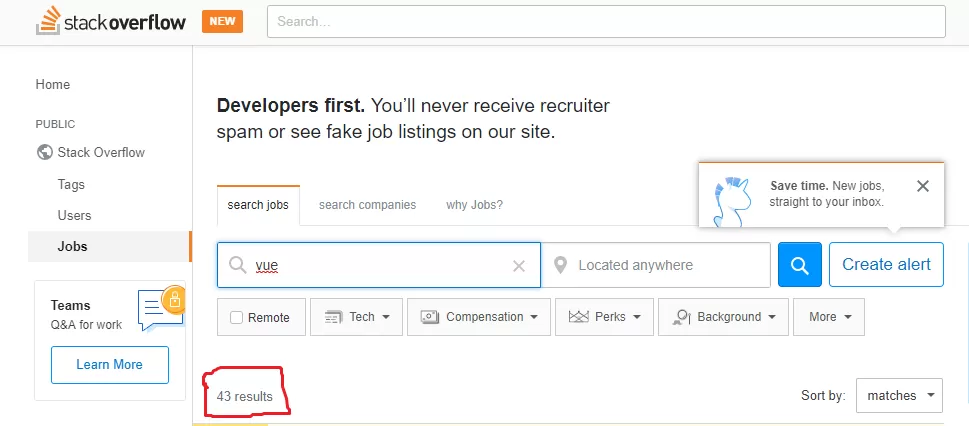The height and width of the screenshot is (426, 969).
Task: Clear the vue search term with X
Action: click(518, 266)
